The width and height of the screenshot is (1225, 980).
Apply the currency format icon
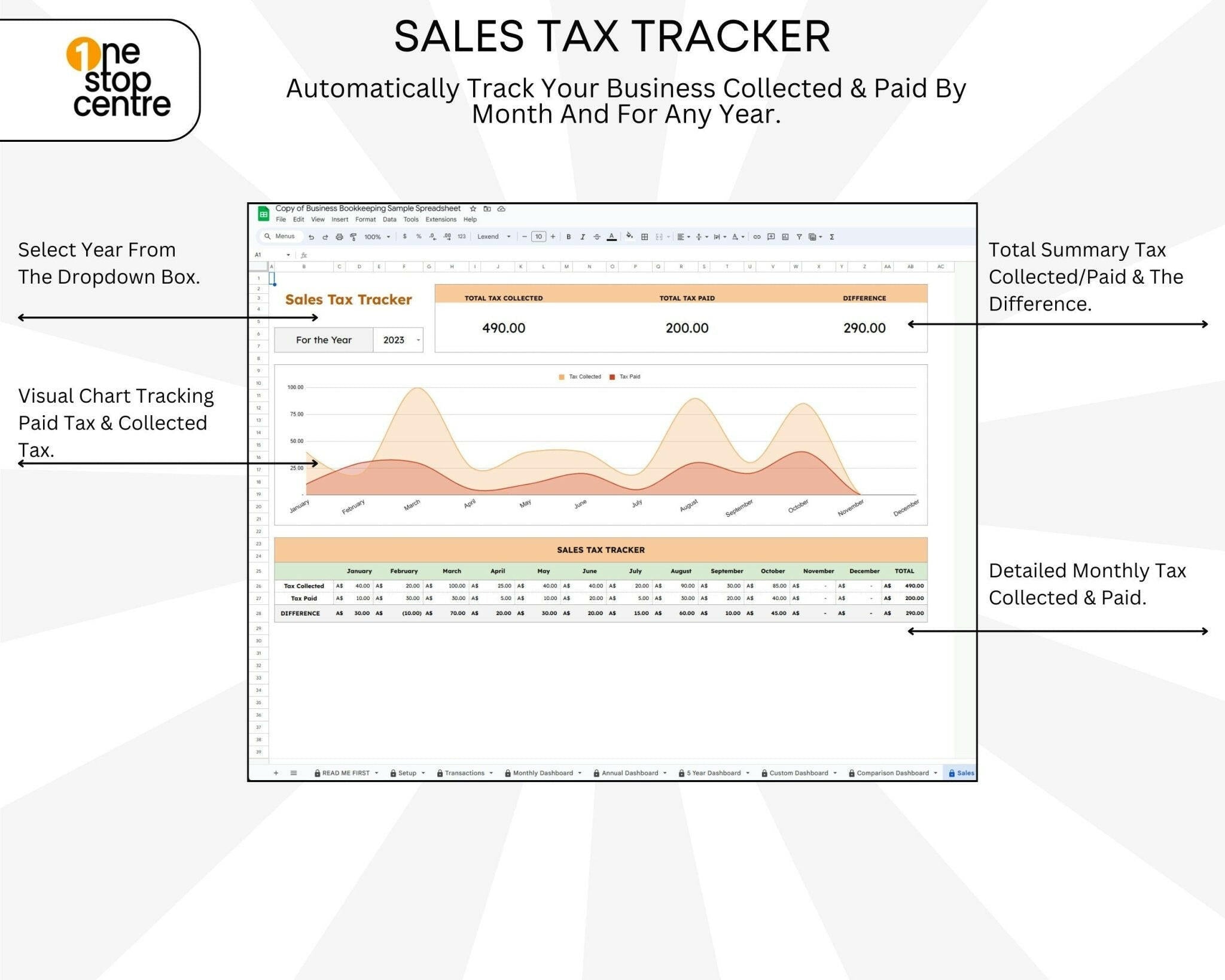pos(405,238)
